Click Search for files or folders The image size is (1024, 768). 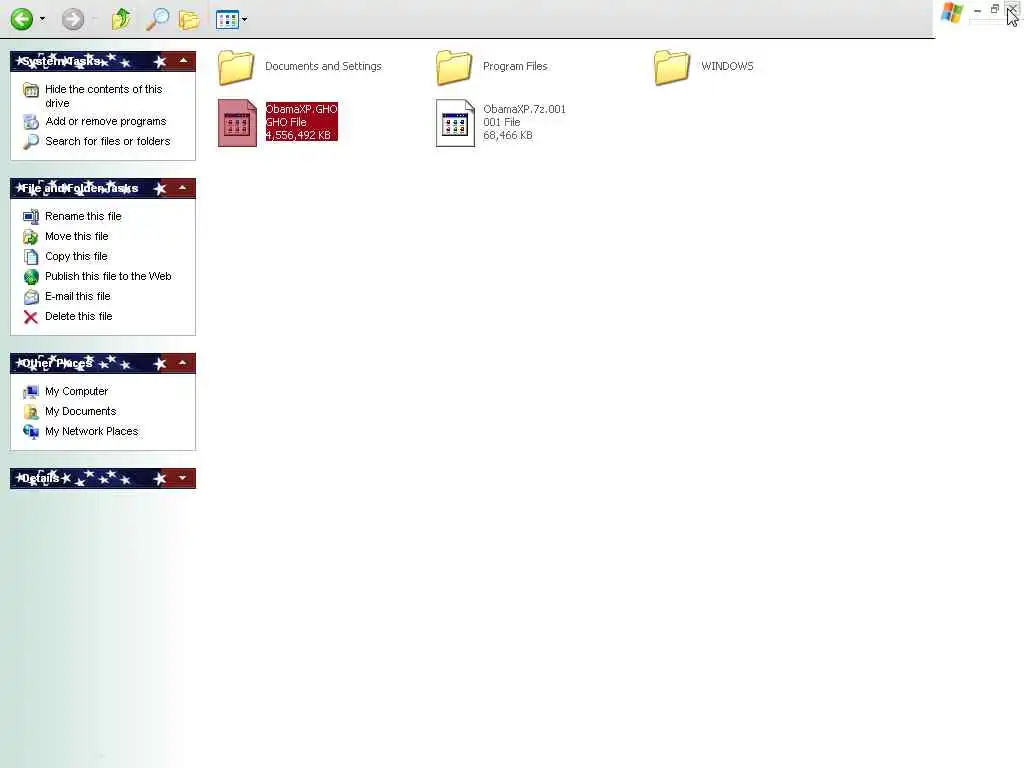coord(107,141)
